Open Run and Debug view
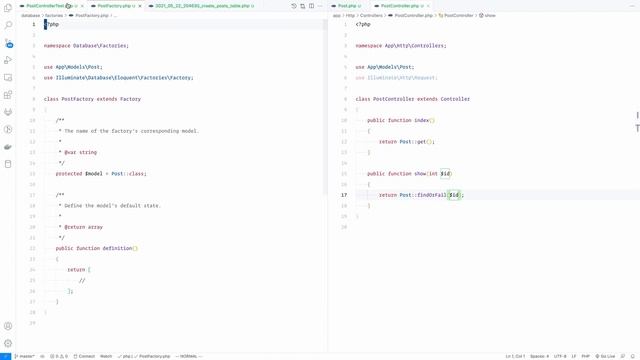Viewport: 640px width, 360px height. (x=8, y=60)
